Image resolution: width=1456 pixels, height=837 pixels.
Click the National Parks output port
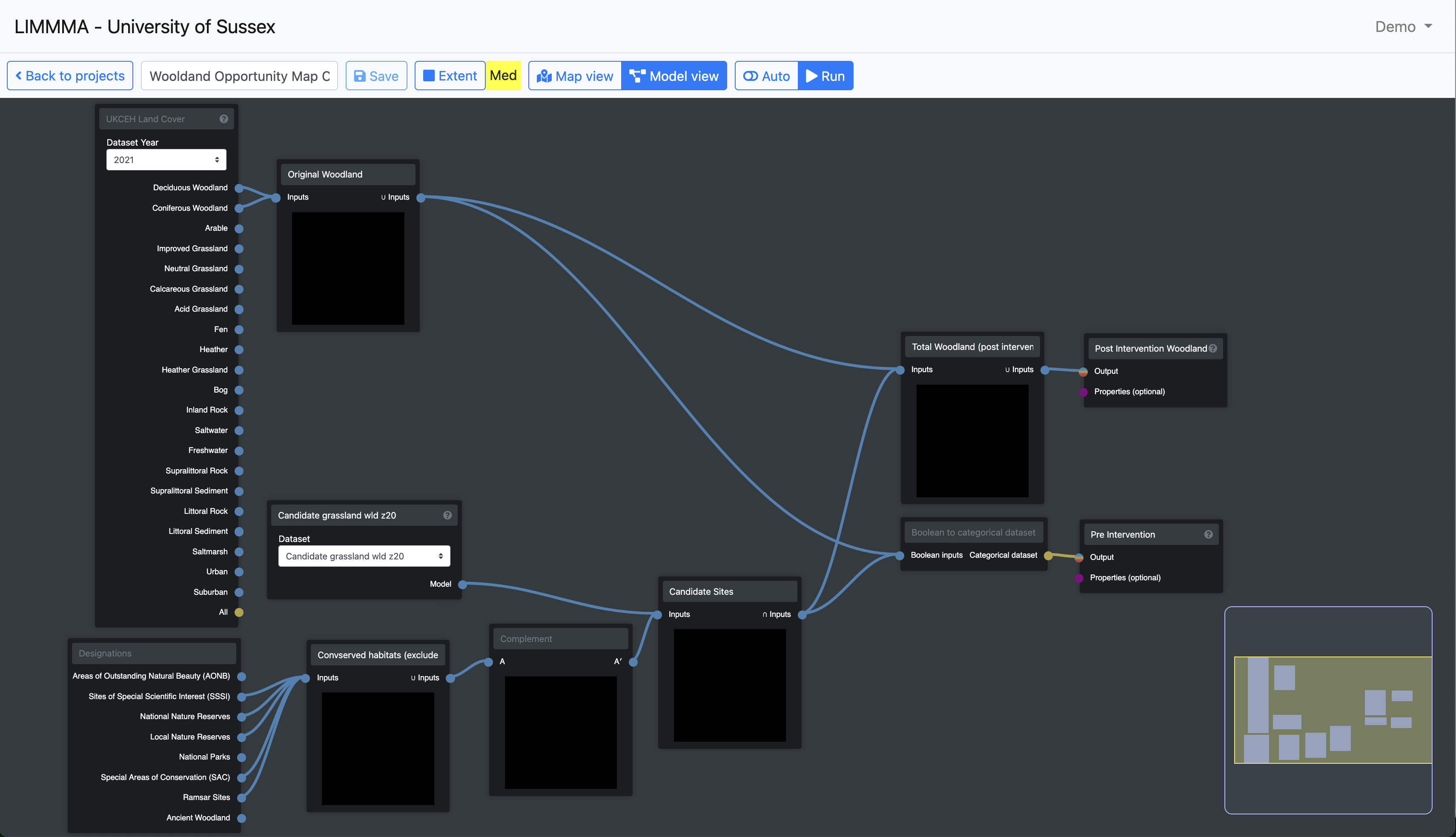pos(242,758)
